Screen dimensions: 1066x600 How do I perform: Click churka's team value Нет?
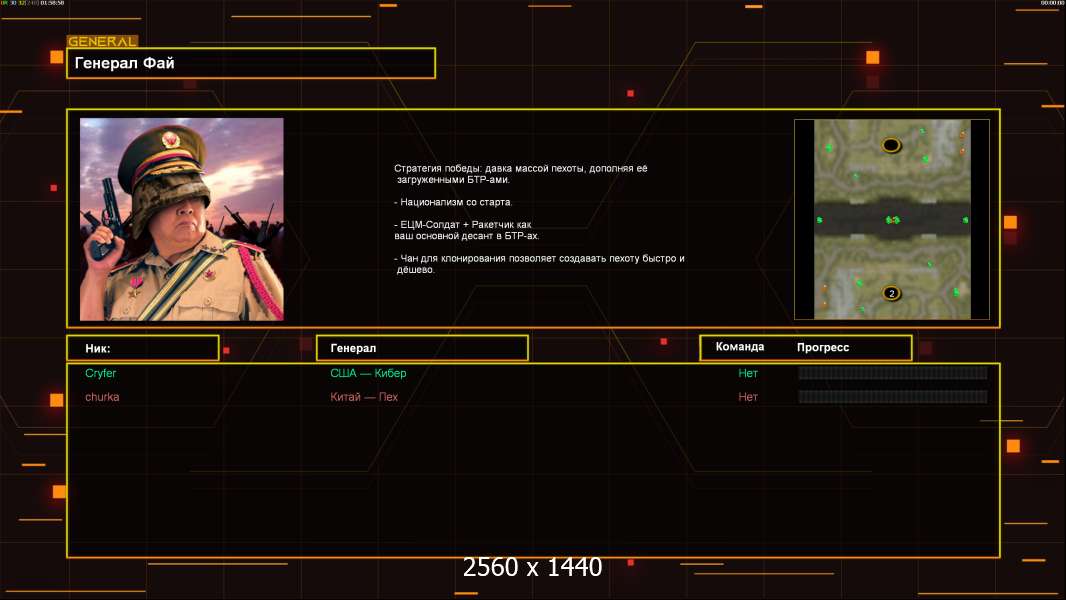click(748, 397)
